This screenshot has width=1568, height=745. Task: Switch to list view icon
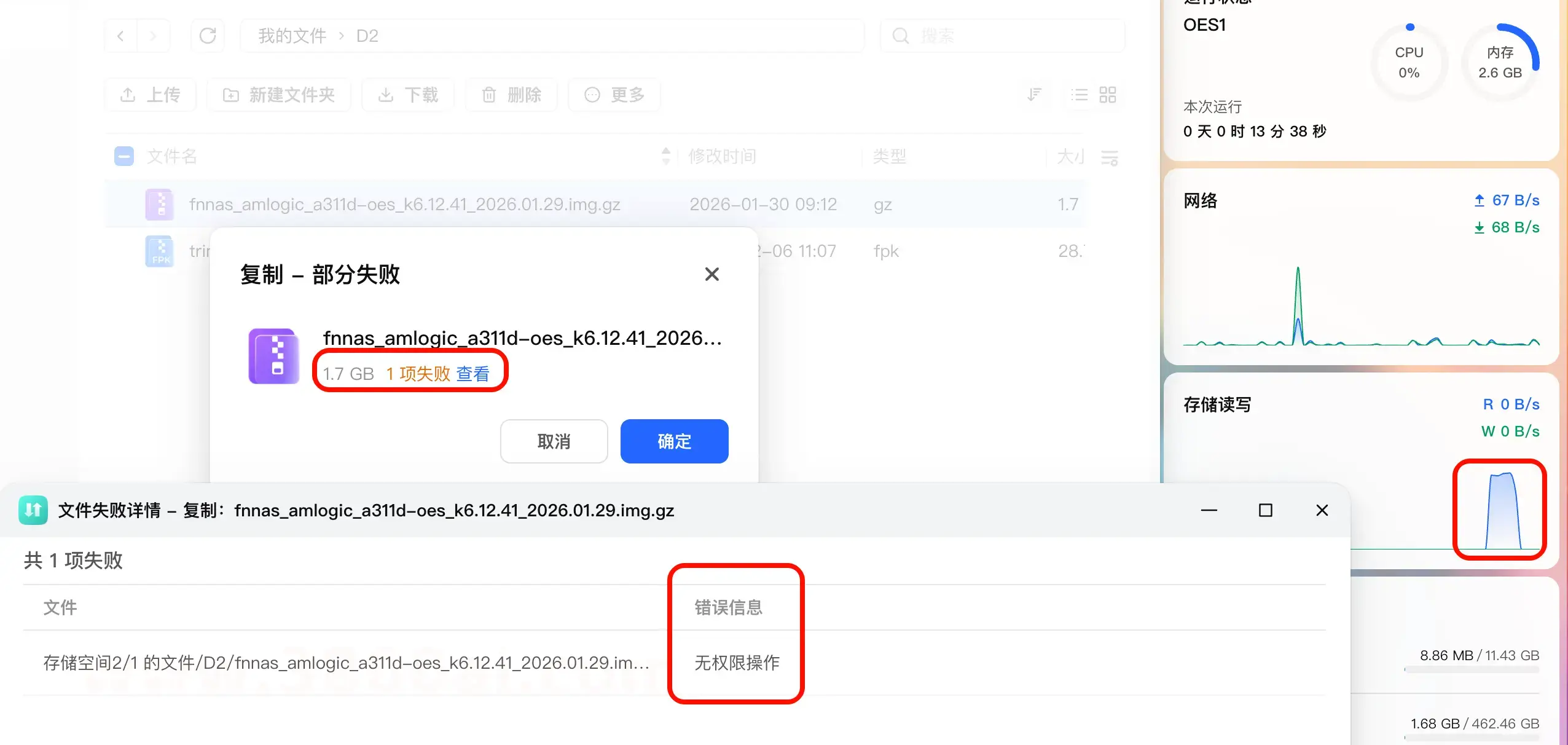tap(1079, 95)
